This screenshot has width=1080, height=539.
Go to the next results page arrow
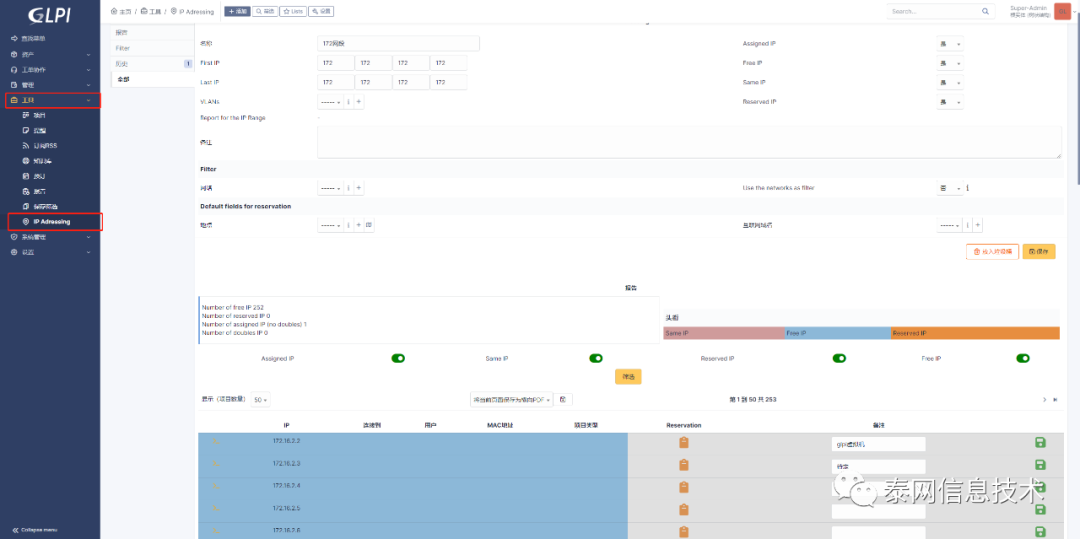[x=1044, y=399]
